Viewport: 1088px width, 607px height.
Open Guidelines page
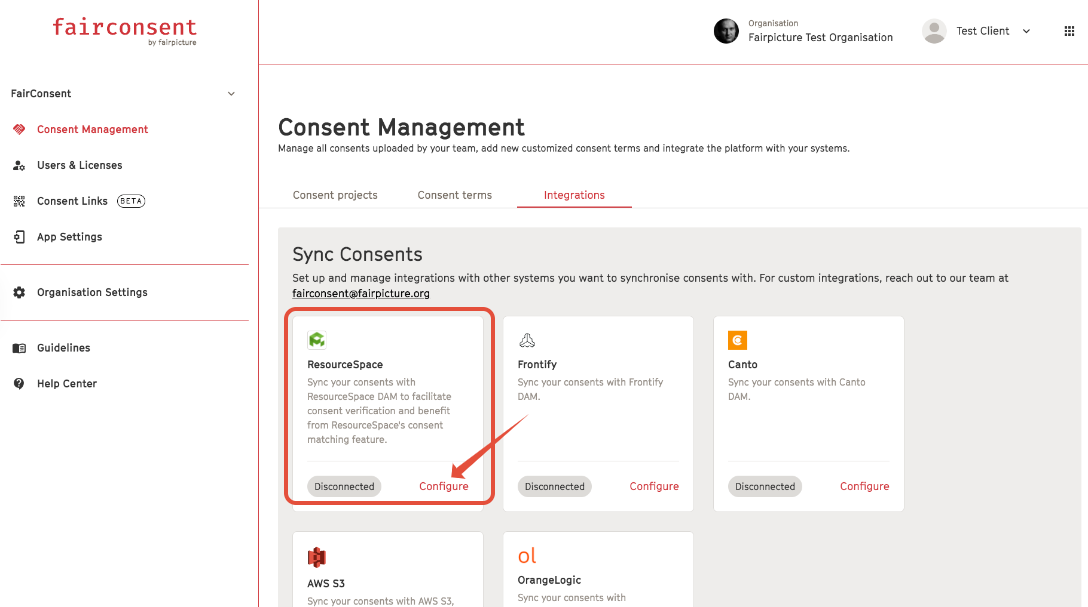point(64,348)
